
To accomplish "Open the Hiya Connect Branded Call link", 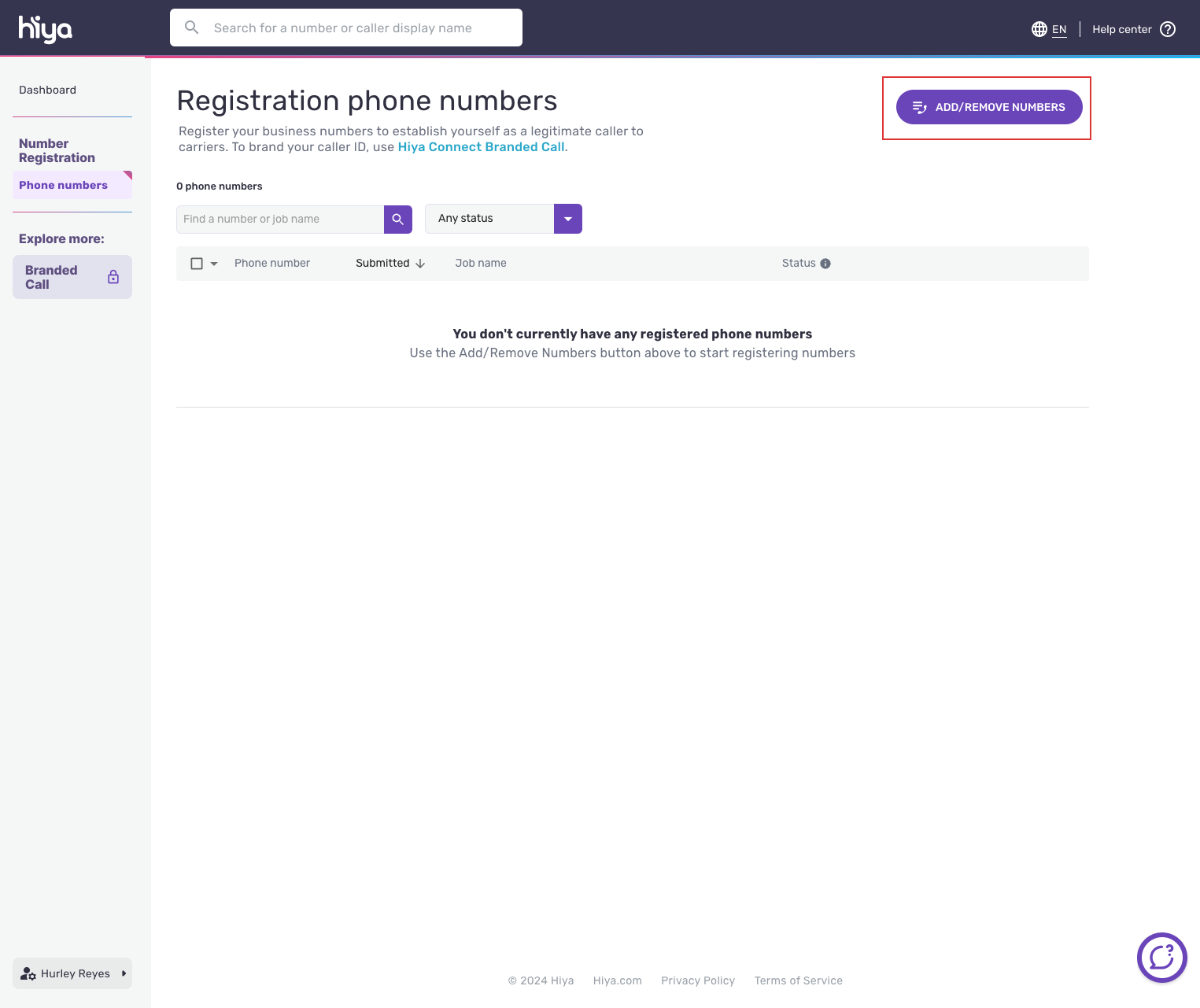I will (x=481, y=147).
